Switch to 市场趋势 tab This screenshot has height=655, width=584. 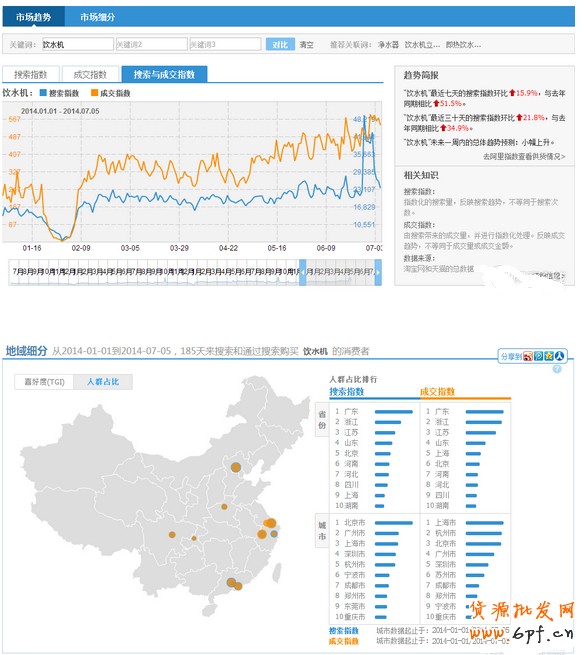[x=33, y=17]
